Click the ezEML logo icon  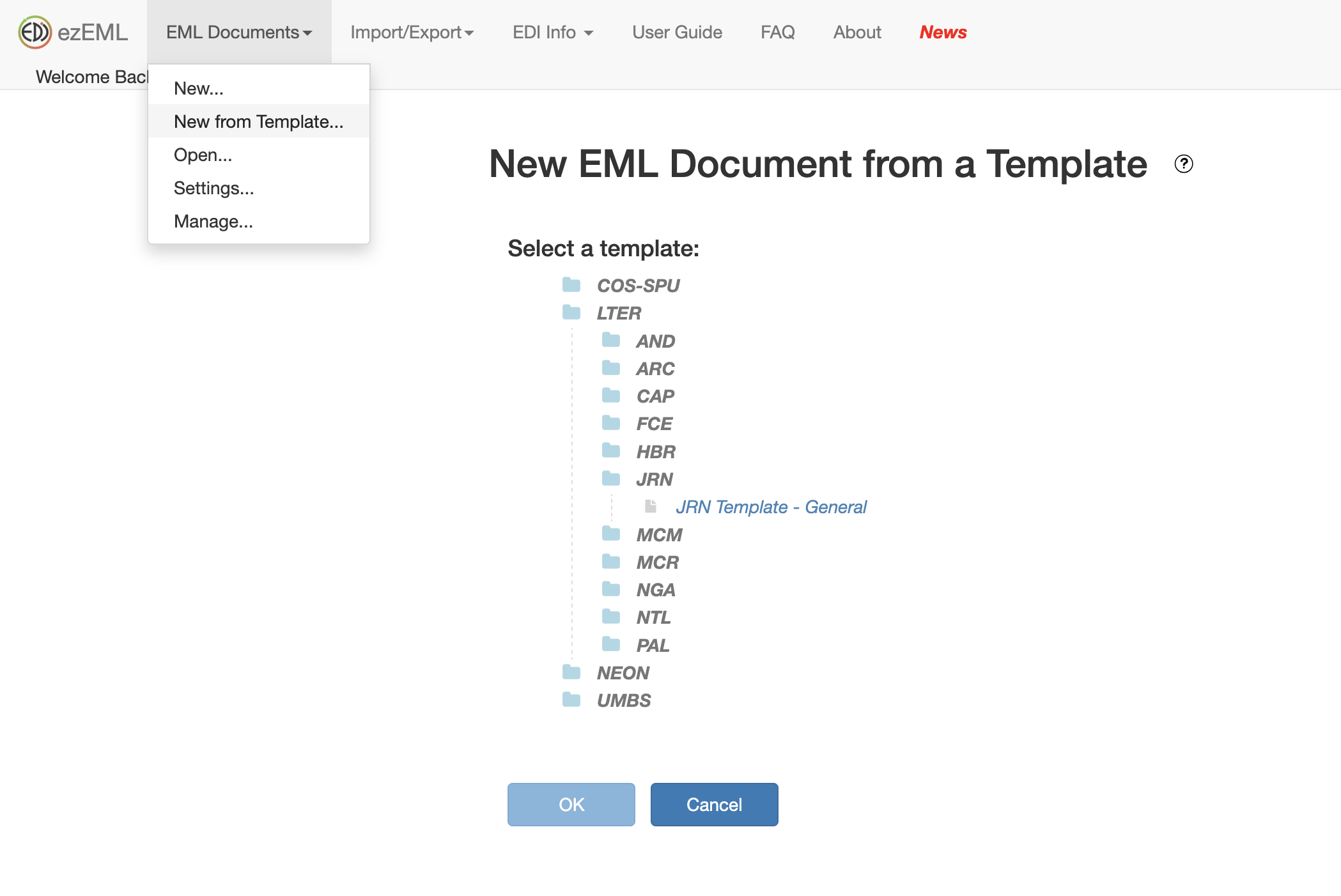click(35, 32)
